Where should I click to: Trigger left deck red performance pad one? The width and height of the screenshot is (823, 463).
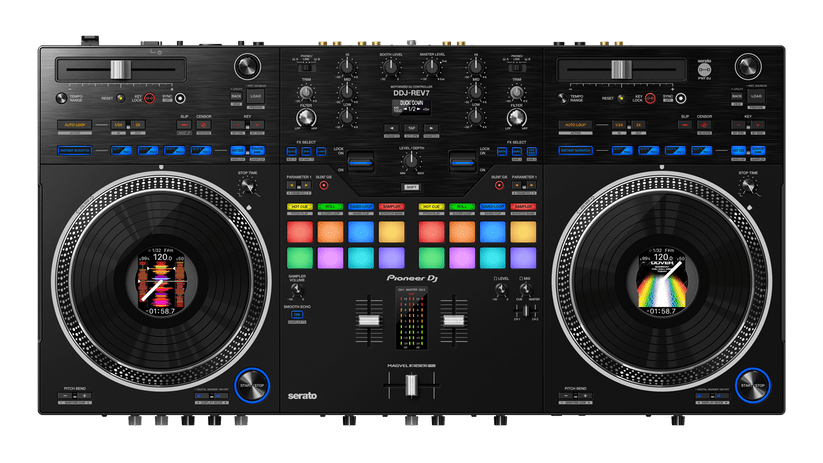tap(300, 232)
